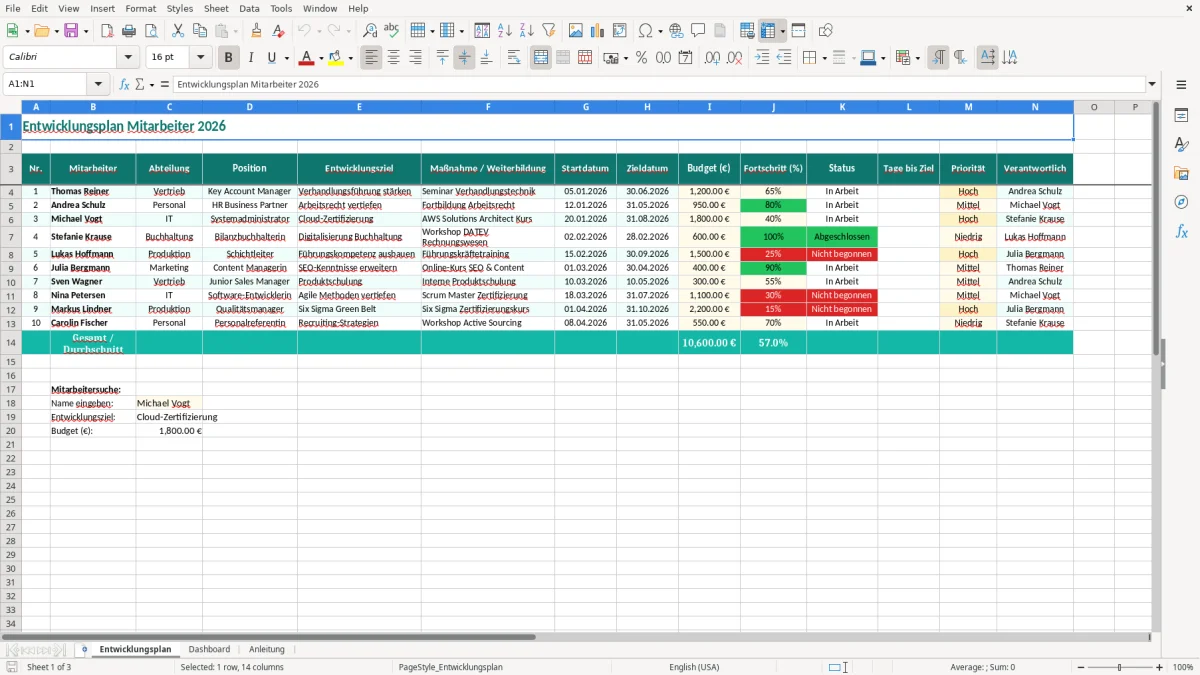The height and width of the screenshot is (675, 1200).
Task: Export directly as PDF icon
Action: (107, 31)
